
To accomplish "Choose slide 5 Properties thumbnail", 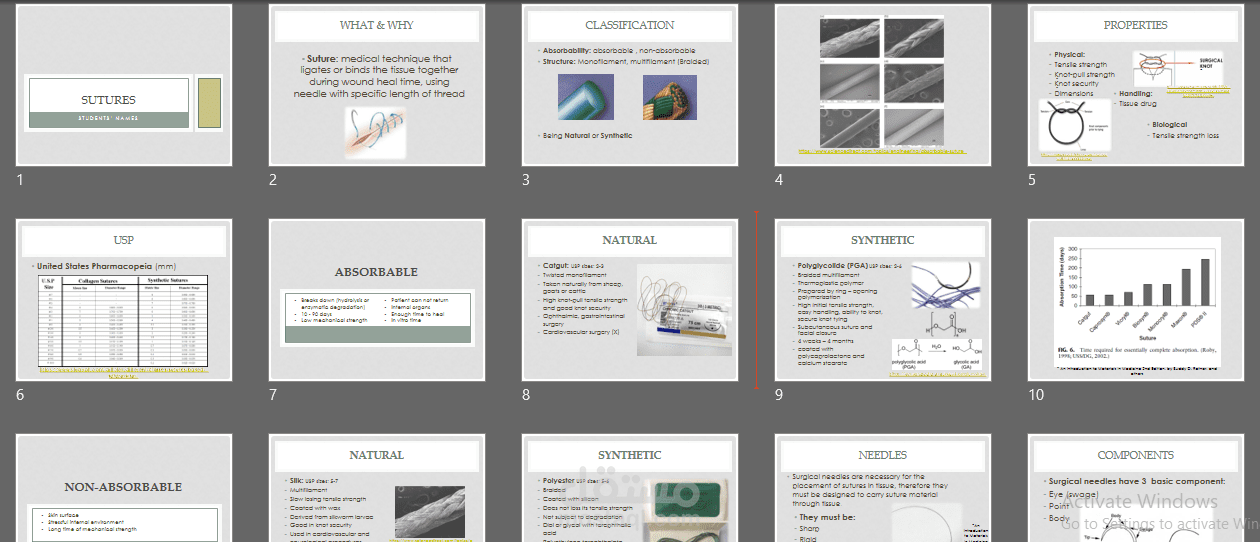I will (1136, 84).
